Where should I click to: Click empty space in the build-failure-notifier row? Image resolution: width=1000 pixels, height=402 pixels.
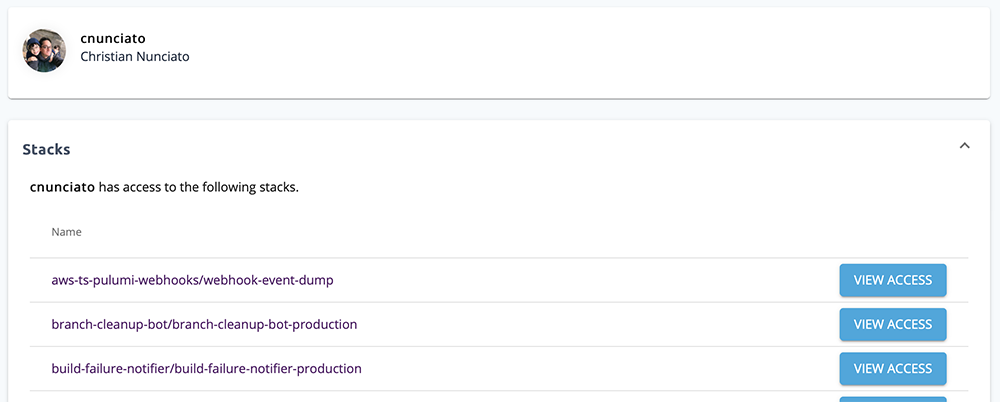600,368
